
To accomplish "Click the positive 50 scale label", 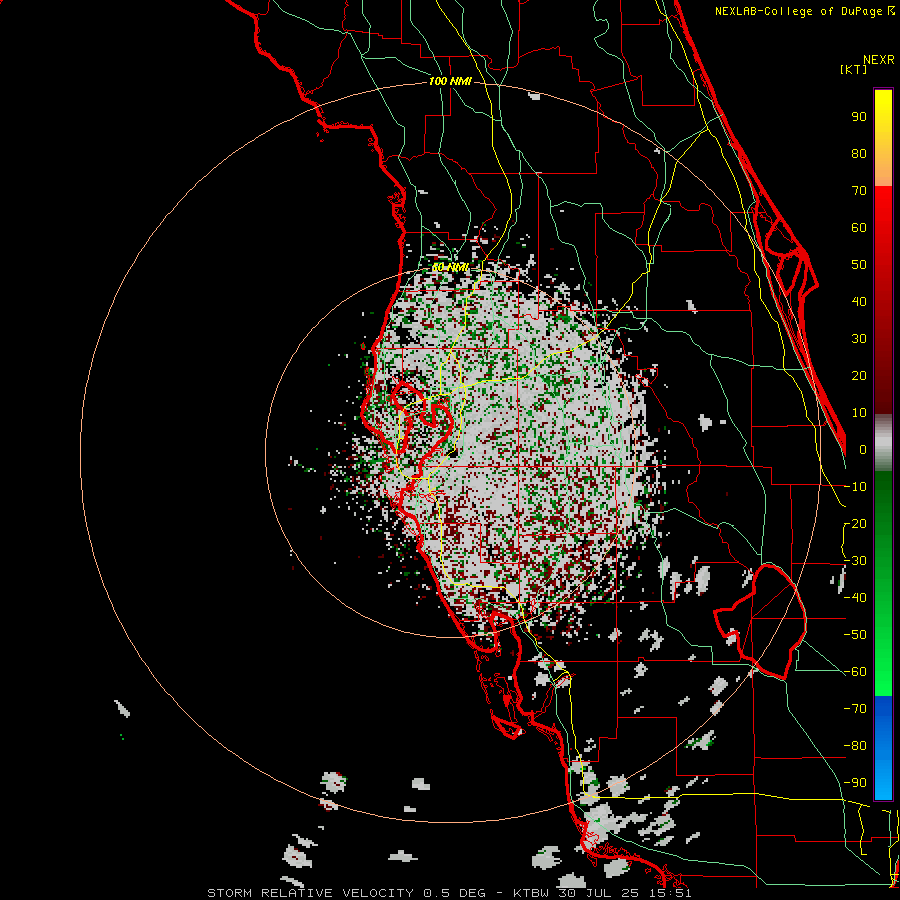I will [859, 265].
